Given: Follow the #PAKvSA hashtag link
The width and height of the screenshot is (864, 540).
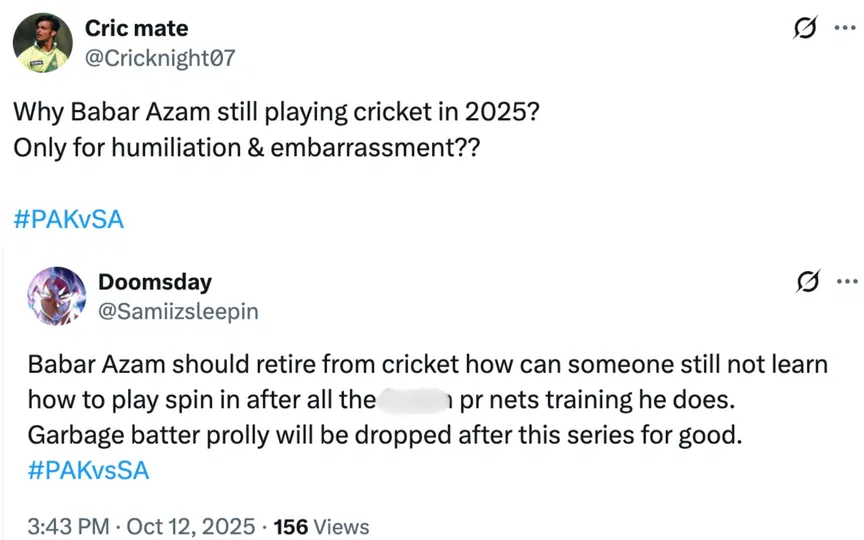Looking at the screenshot, I should 69,219.
